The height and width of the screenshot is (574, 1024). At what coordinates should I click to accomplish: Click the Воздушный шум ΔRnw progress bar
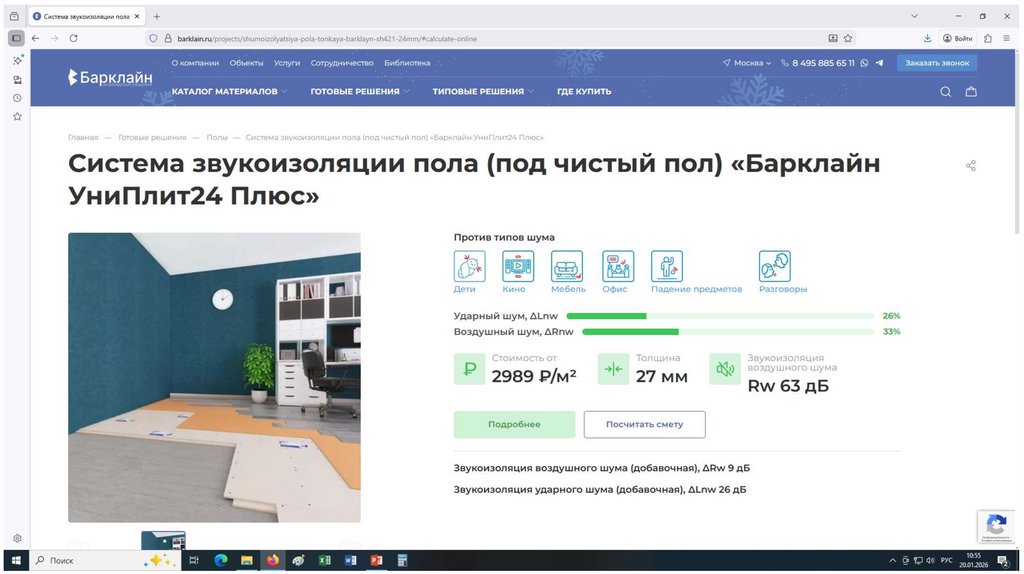(x=728, y=332)
